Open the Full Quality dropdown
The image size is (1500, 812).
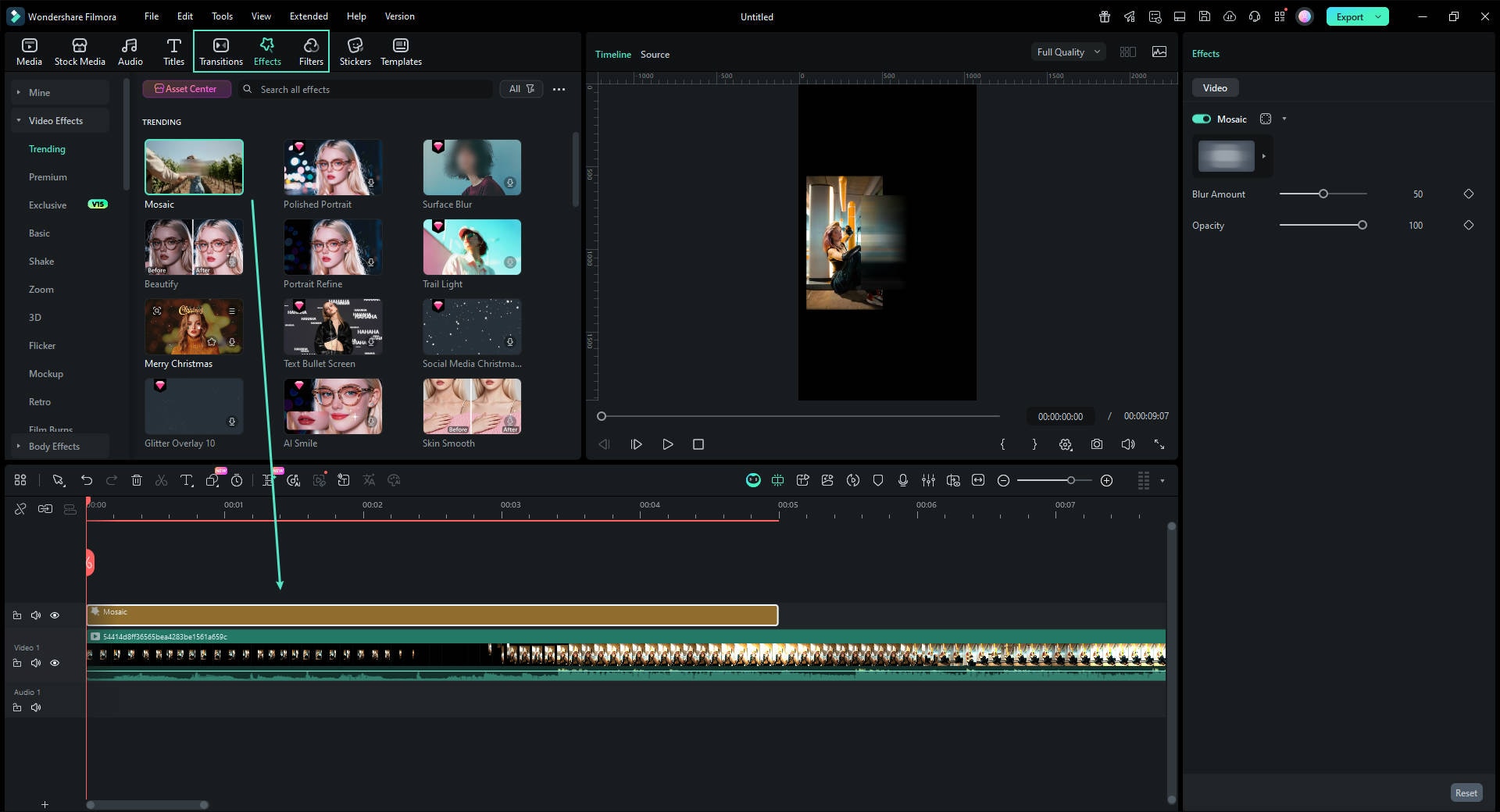tap(1067, 52)
